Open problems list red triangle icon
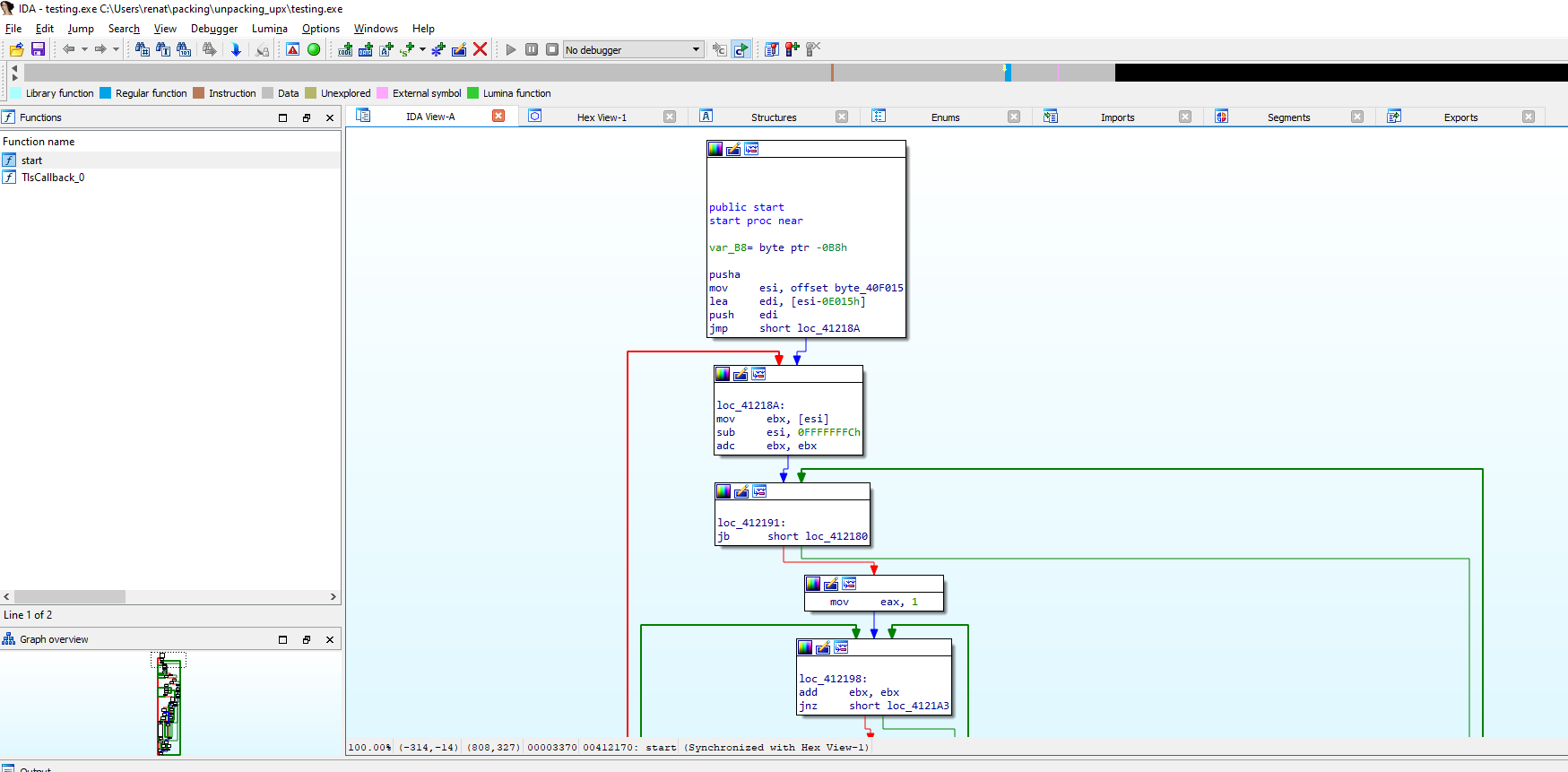The height and width of the screenshot is (772, 1568). (x=293, y=49)
